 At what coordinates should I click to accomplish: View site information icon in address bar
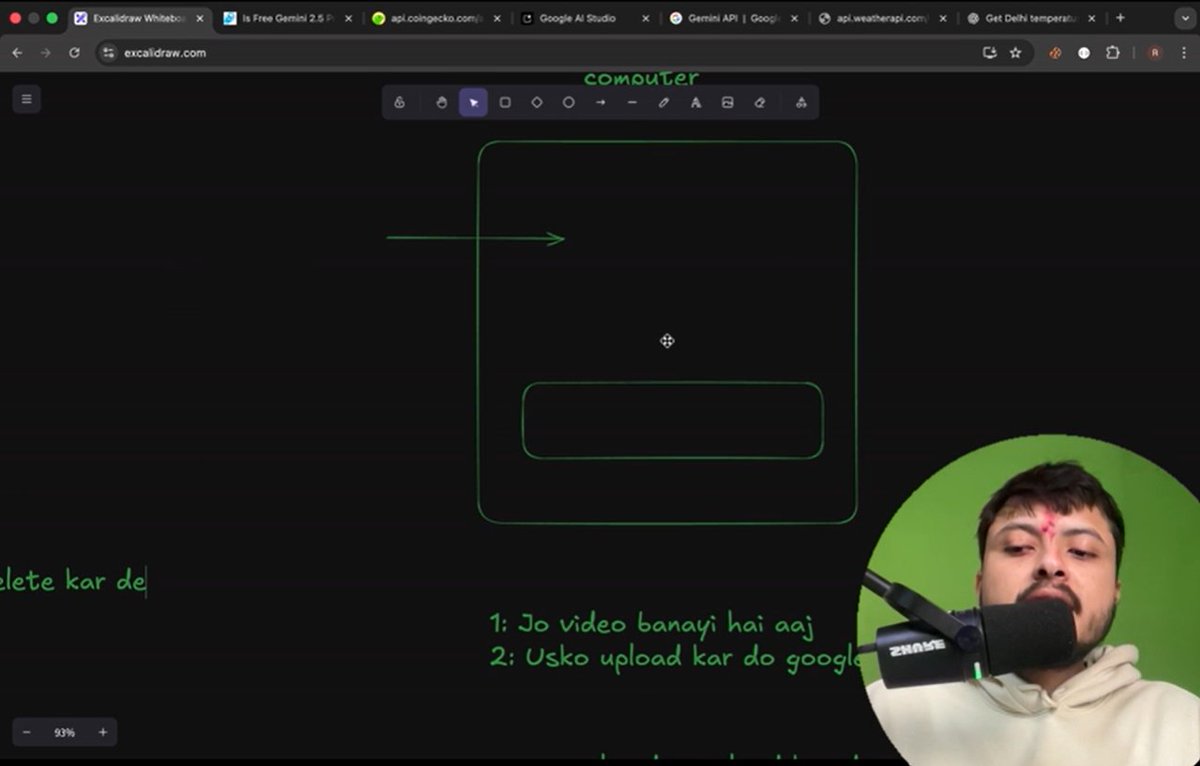(109, 52)
